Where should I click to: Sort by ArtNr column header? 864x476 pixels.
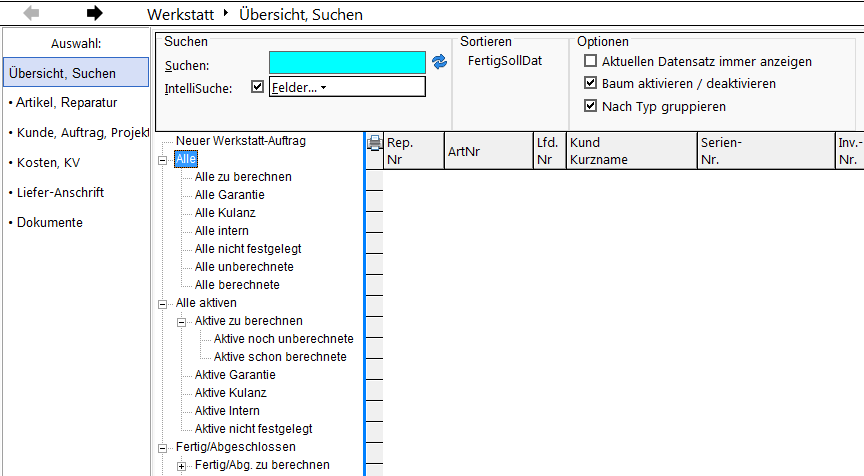[x=489, y=150]
